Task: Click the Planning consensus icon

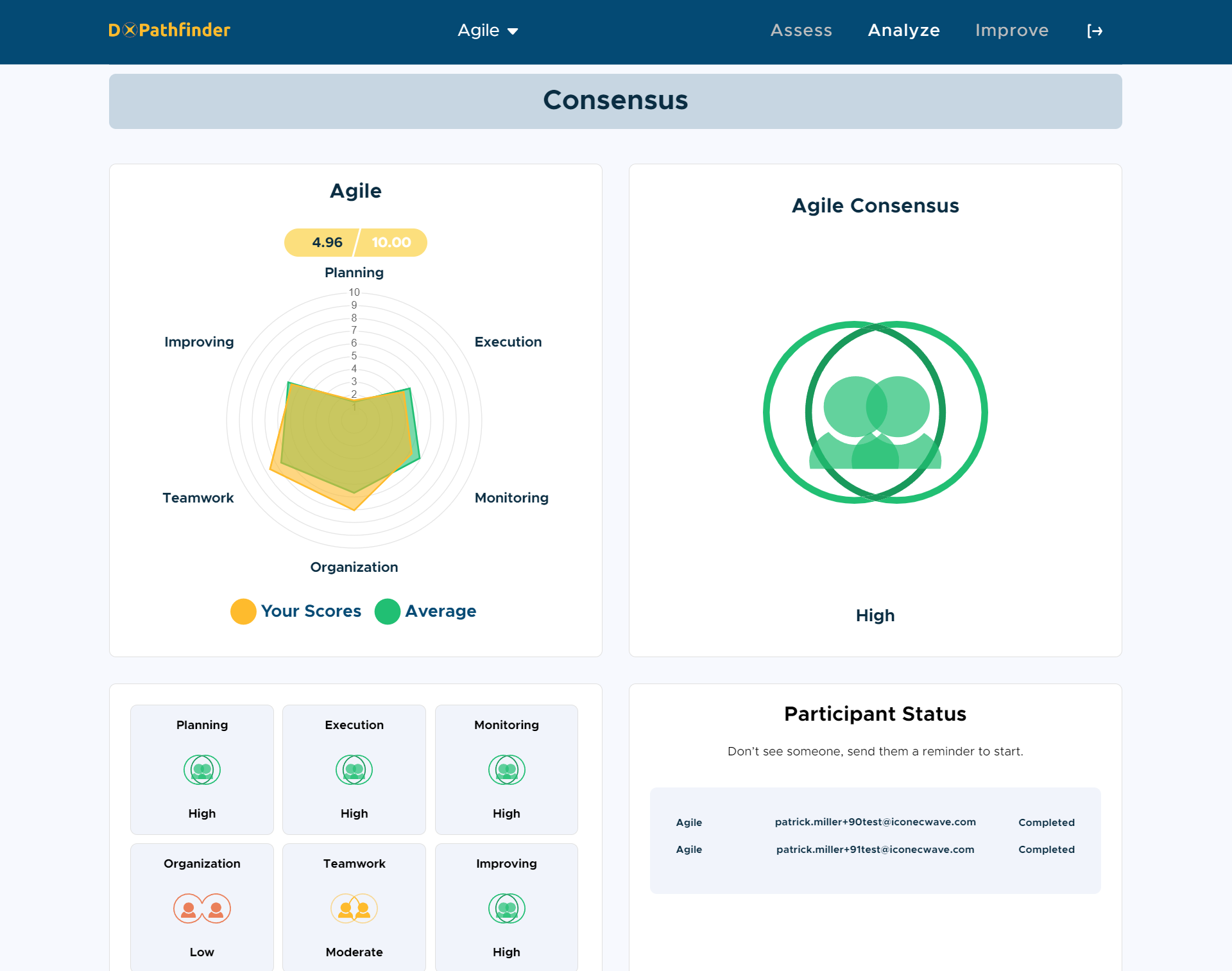Action: tap(201, 769)
